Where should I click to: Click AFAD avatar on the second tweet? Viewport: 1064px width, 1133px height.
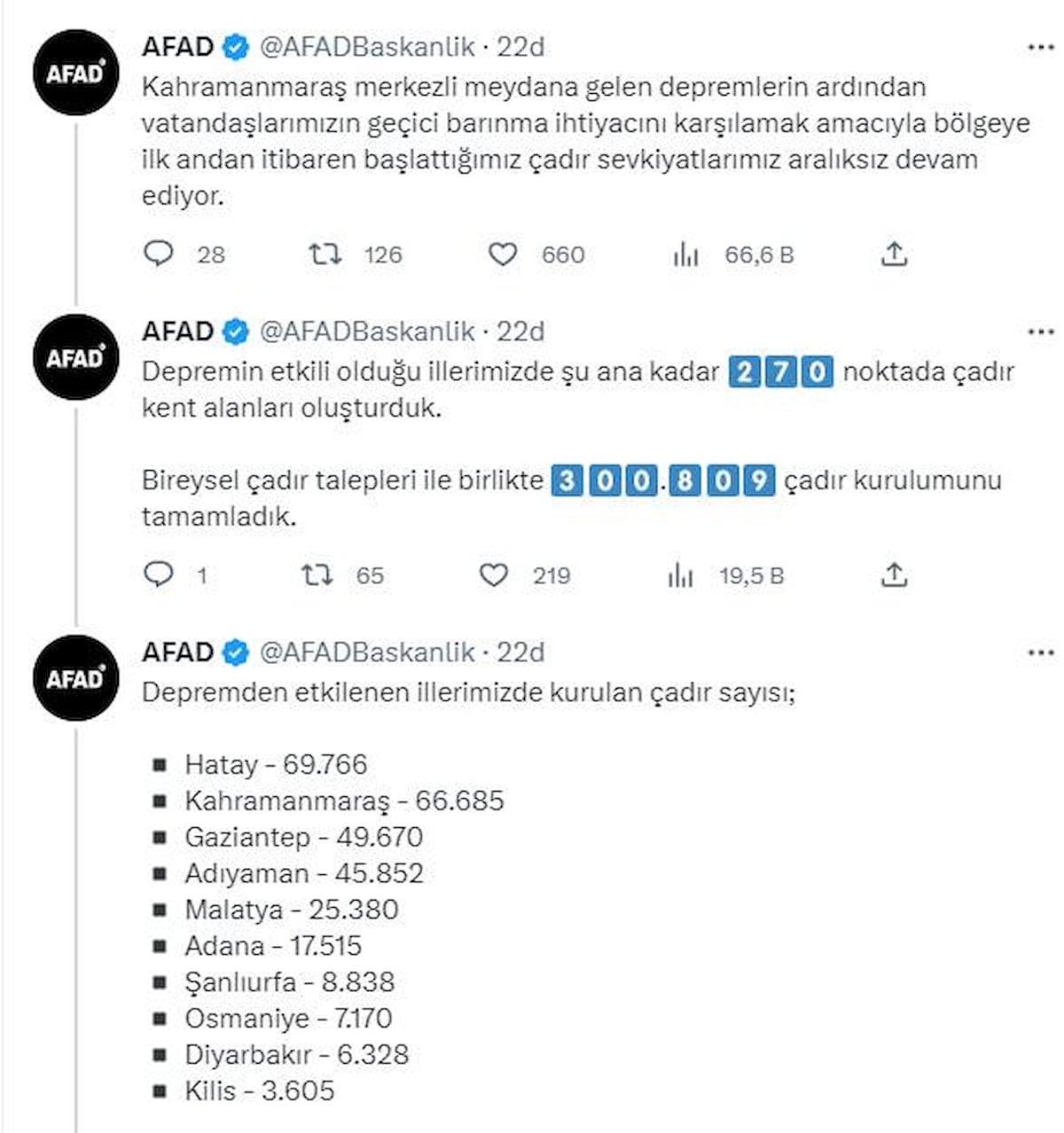click(x=76, y=358)
